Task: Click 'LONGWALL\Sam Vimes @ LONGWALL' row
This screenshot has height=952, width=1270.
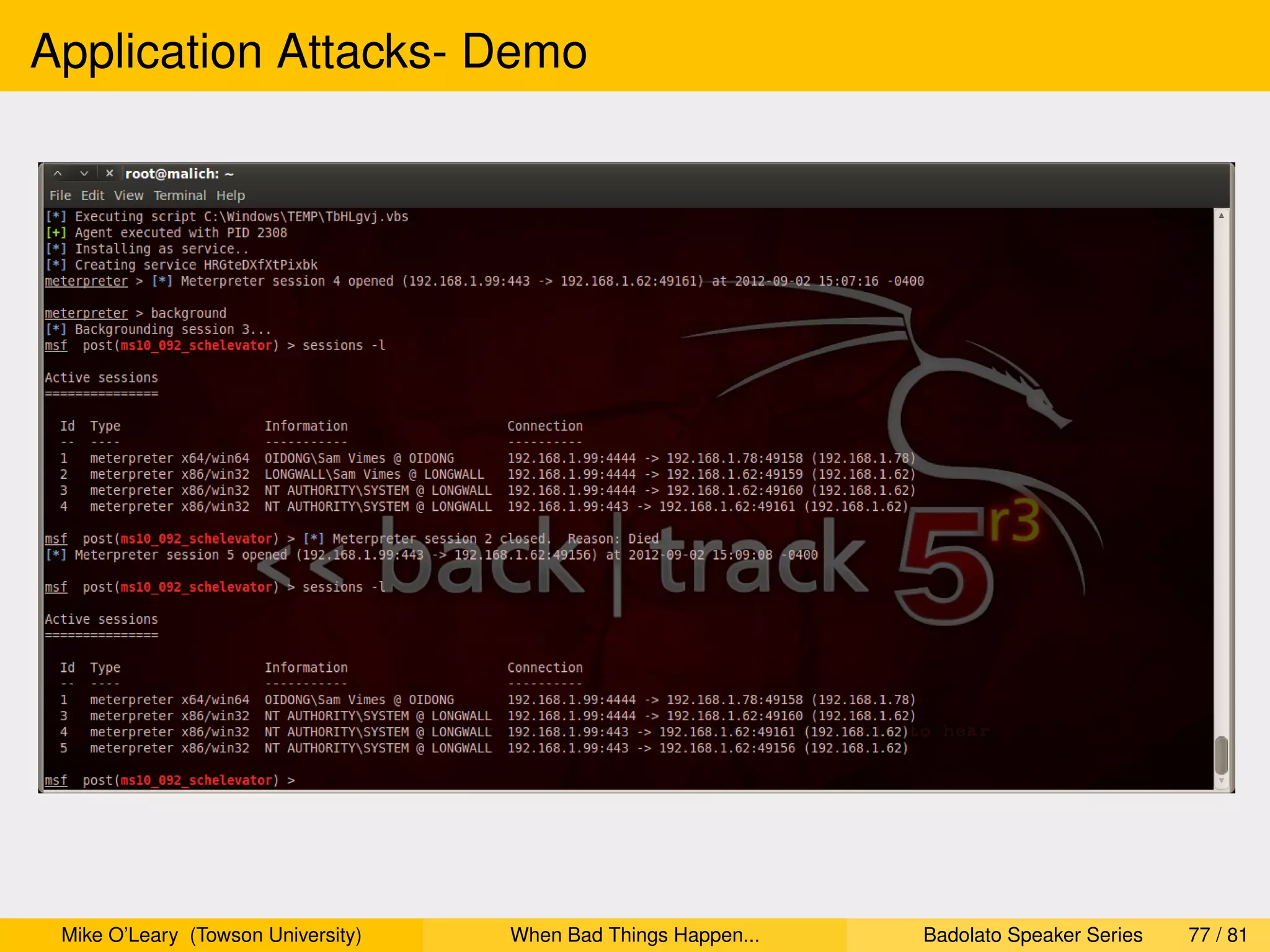Action: tap(374, 475)
